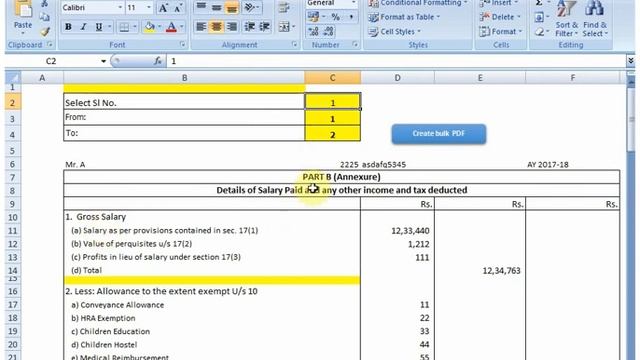Open the Number group dialog launcher
The width and height of the screenshot is (640, 360).
click(355, 44)
